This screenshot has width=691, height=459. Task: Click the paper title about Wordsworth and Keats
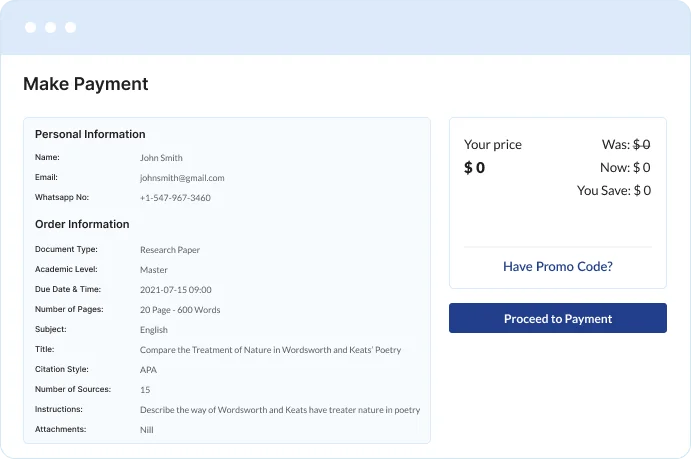pos(270,350)
